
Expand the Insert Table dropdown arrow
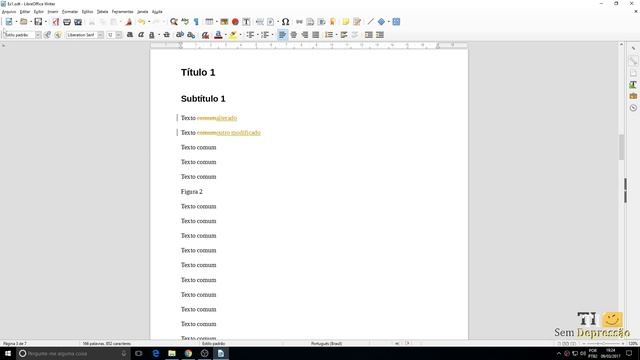point(217,22)
